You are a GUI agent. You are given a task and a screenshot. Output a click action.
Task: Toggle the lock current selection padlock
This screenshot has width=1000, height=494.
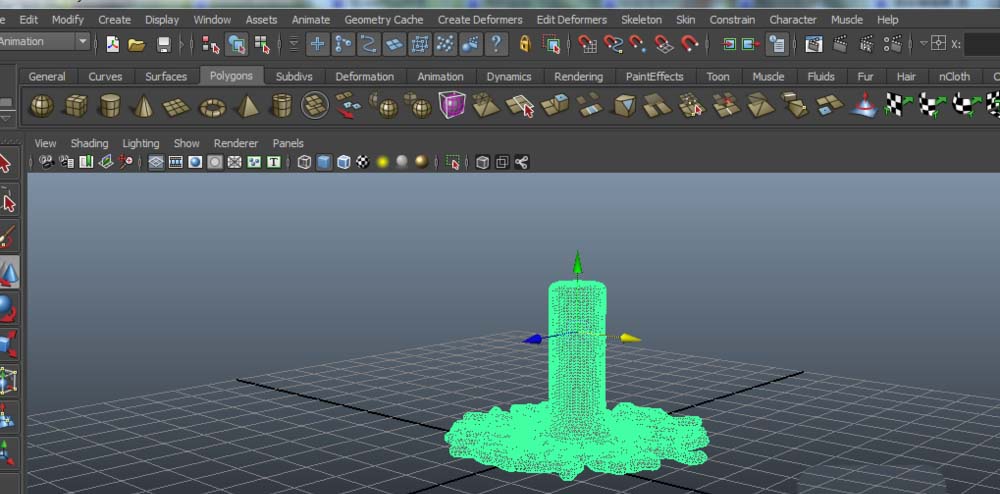pos(524,44)
